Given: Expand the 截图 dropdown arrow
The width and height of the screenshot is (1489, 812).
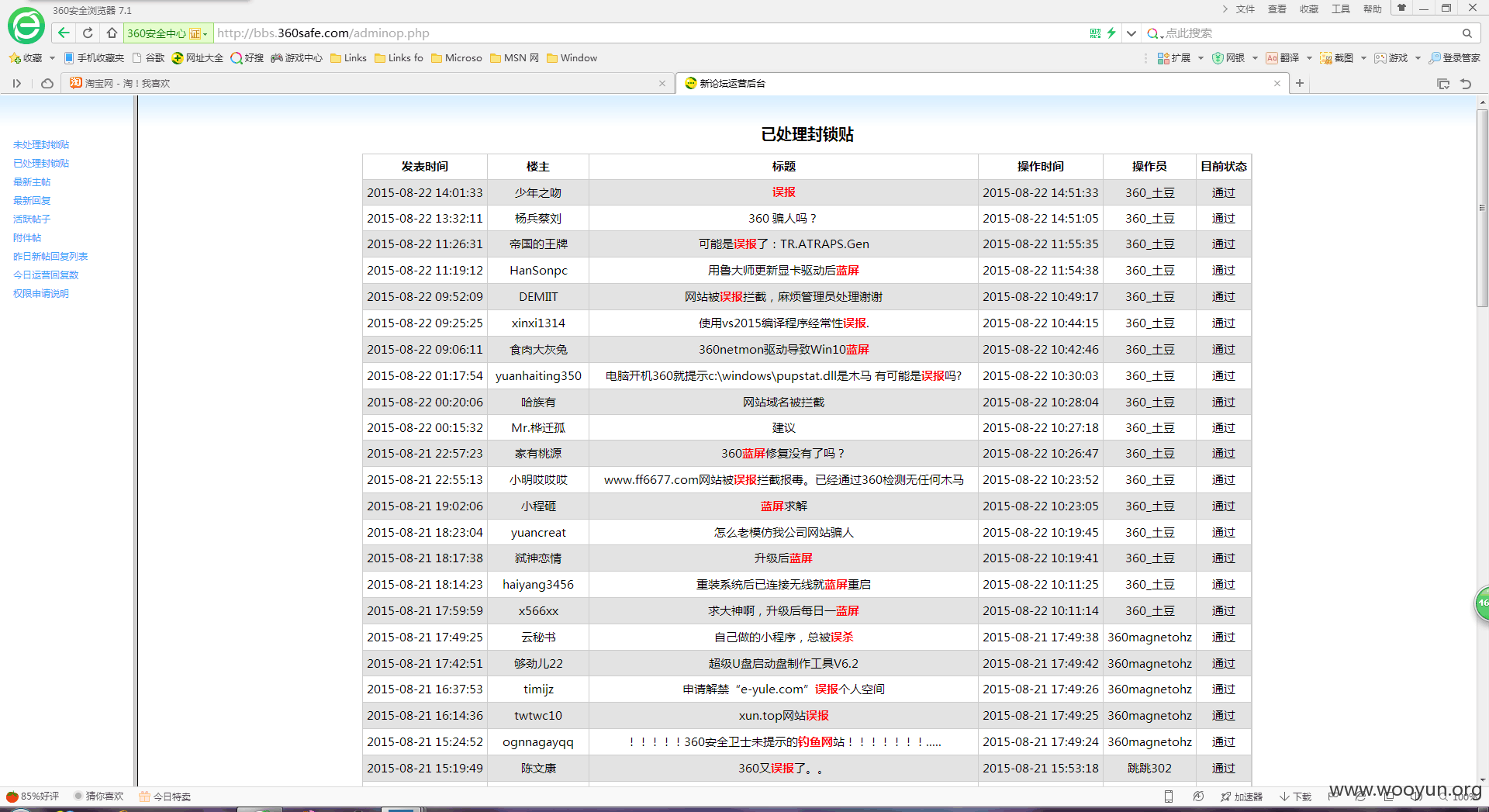Looking at the screenshot, I should click(1363, 58).
